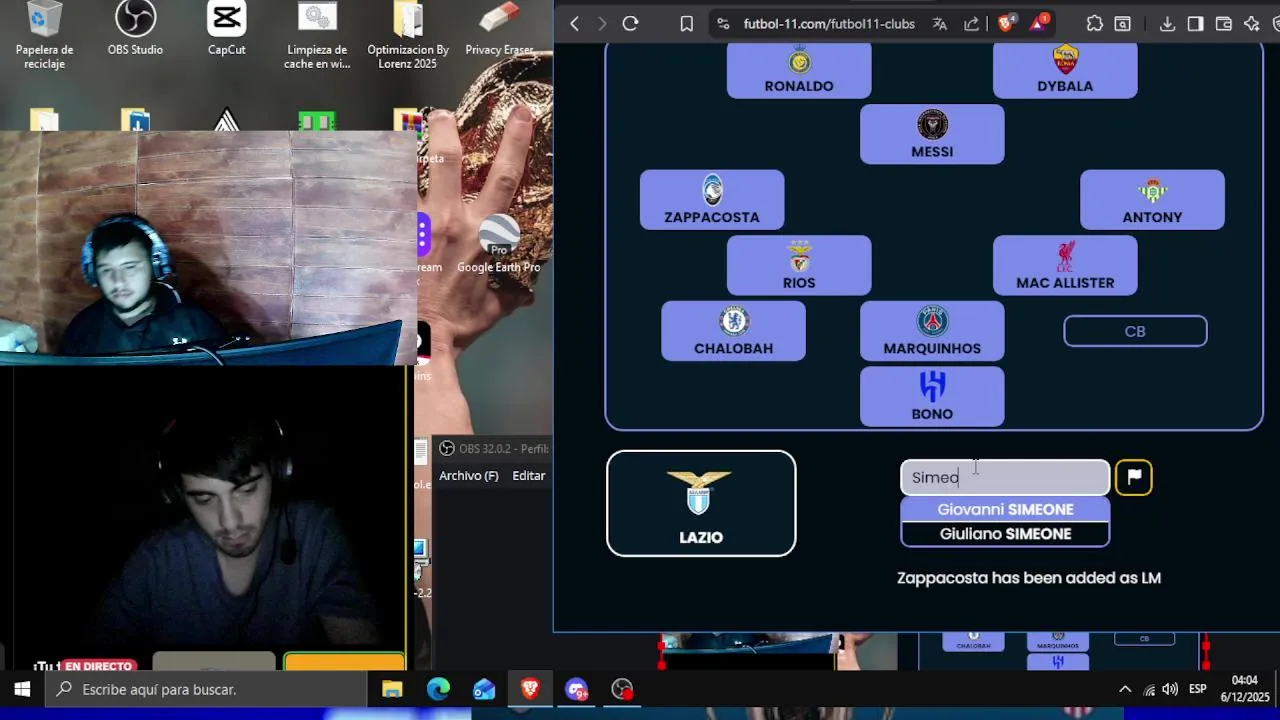Select Giovanni SIMEONE suggestion

[1005, 509]
